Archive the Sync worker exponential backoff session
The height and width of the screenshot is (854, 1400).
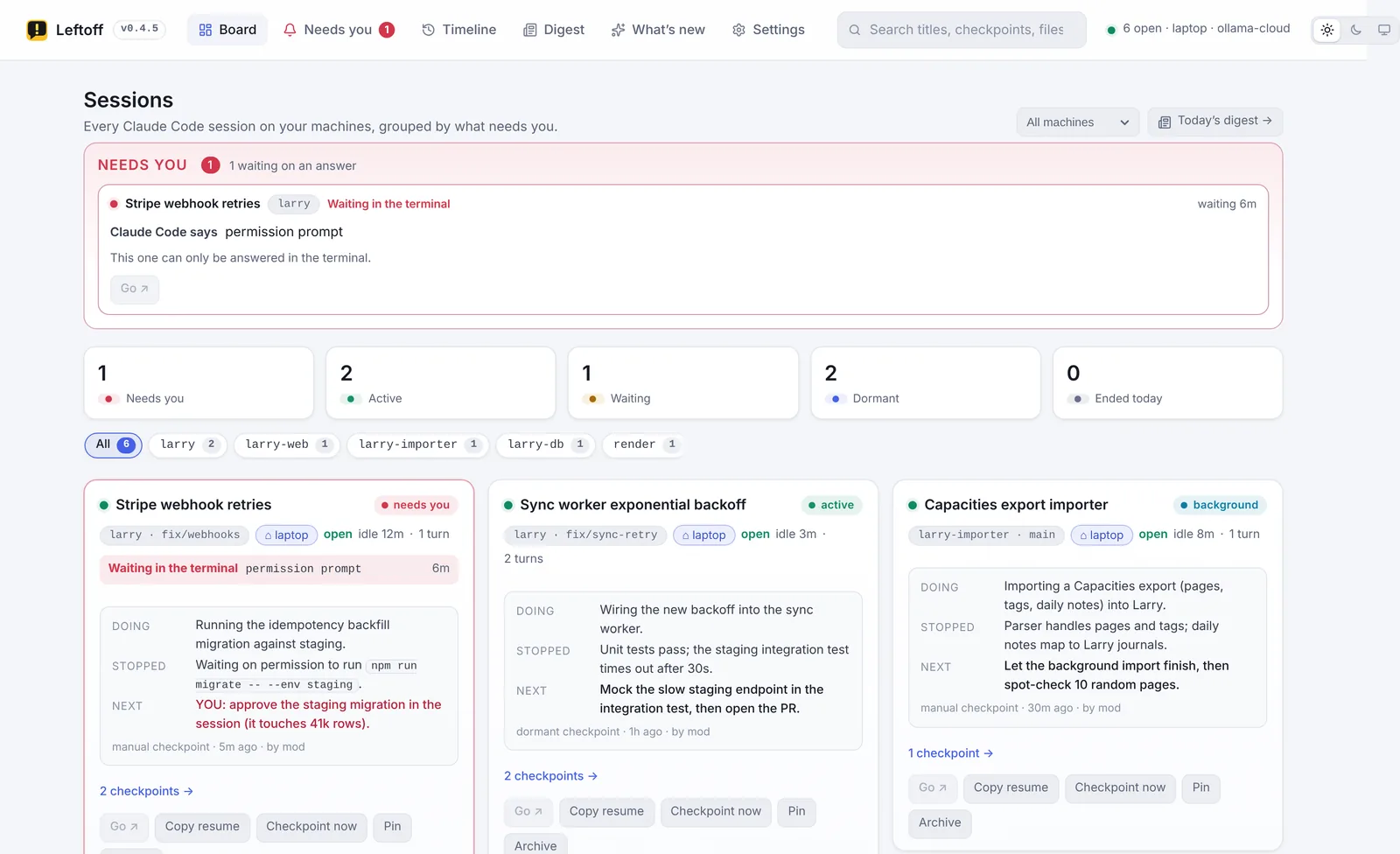[x=535, y=845]
